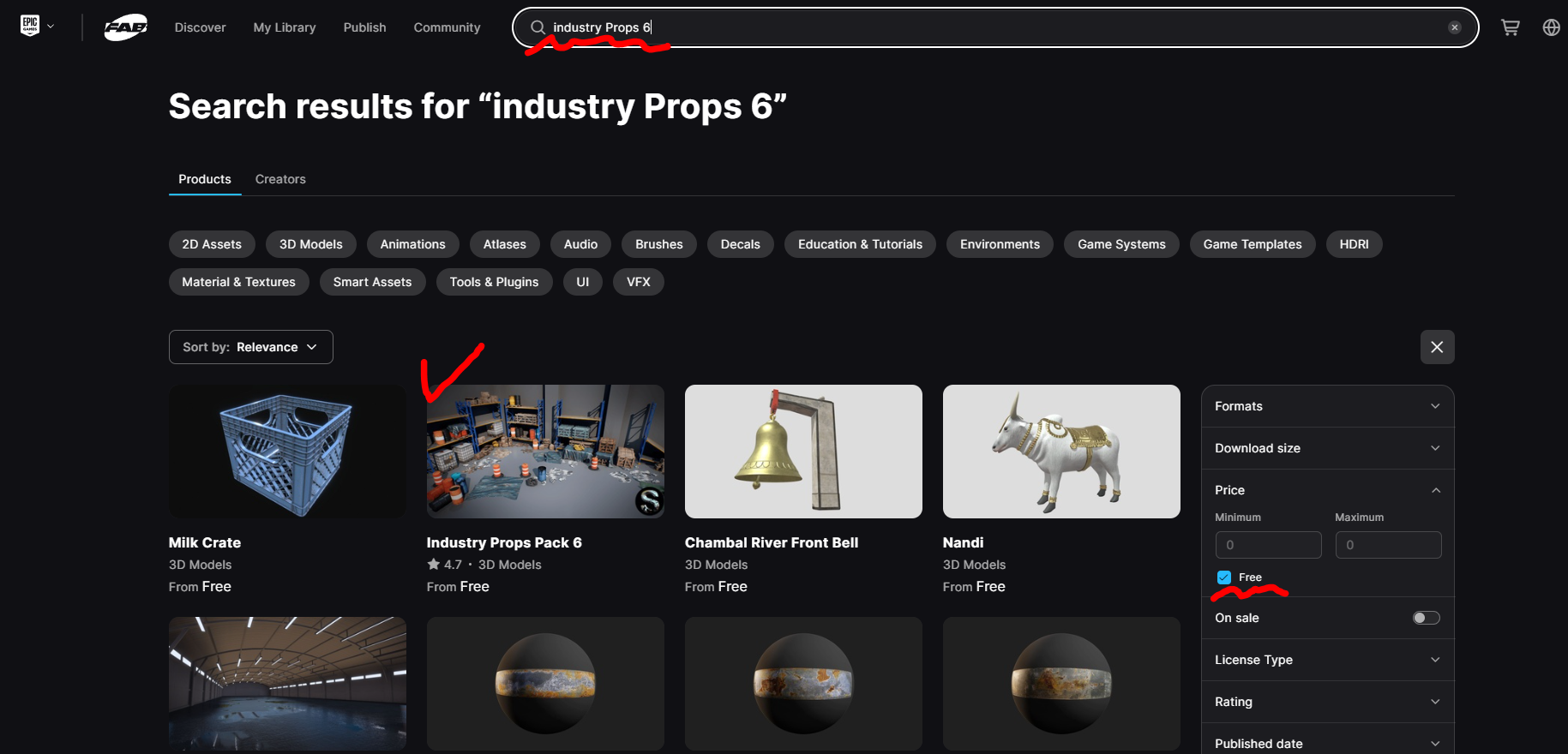Open the Chambal River Front Bell thumbnail

803,452
